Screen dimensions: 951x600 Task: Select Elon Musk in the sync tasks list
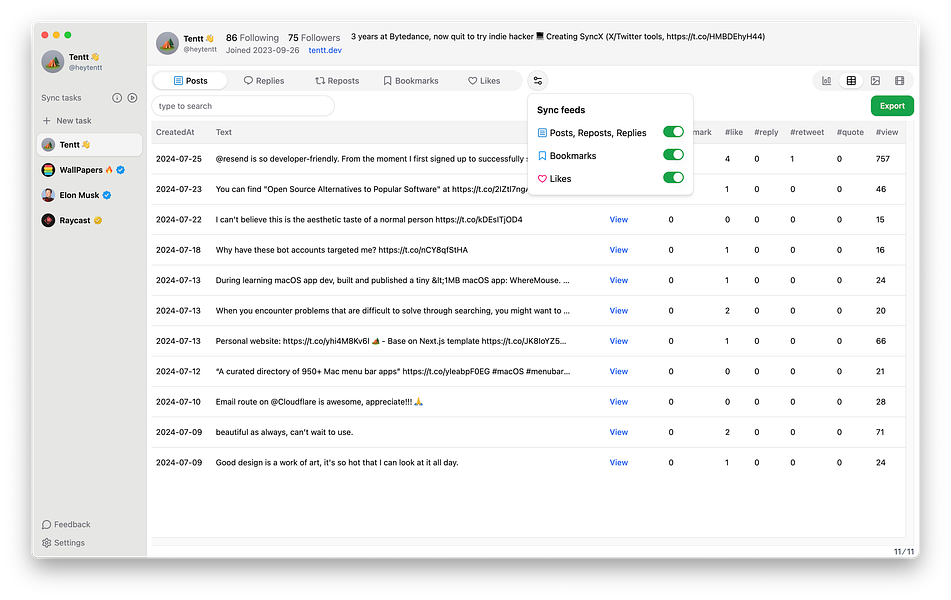90,195
